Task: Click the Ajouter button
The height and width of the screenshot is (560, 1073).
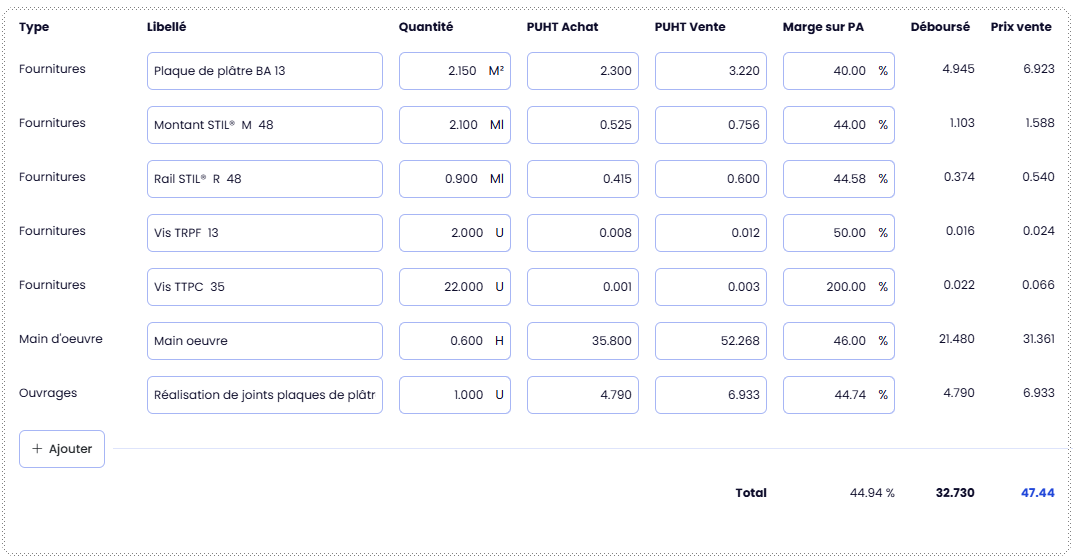Action: point(62,449)
